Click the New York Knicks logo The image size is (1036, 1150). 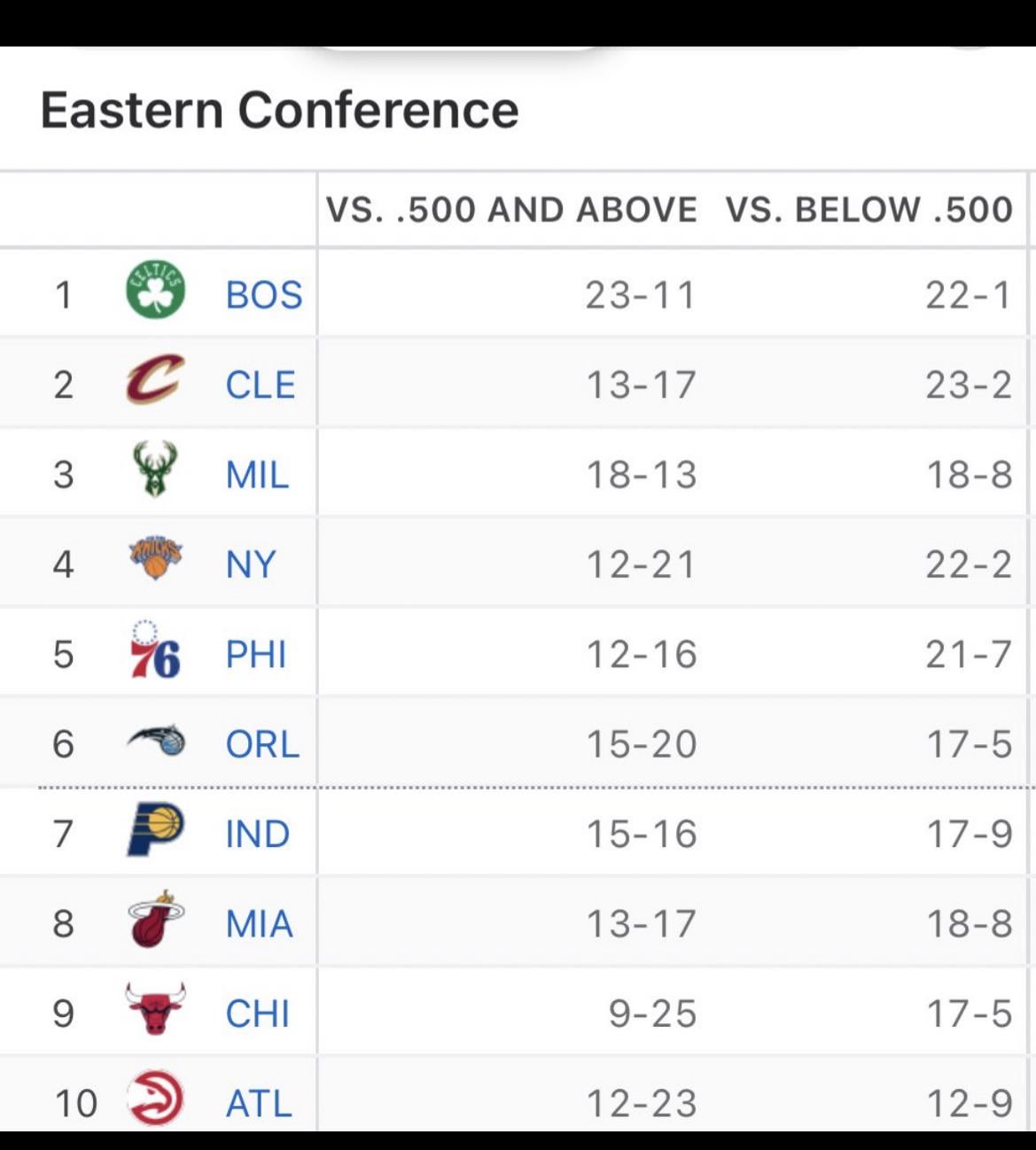(155, 560)
